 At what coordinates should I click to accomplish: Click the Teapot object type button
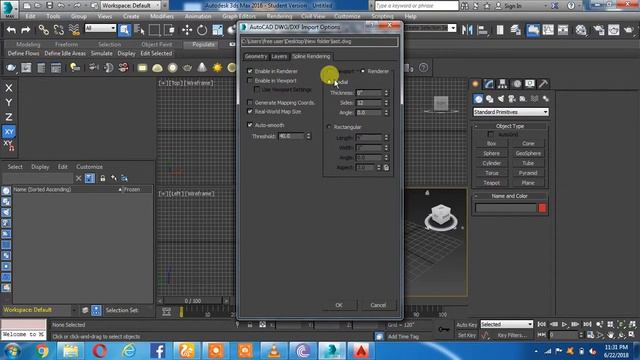click(x=491, y=183)
